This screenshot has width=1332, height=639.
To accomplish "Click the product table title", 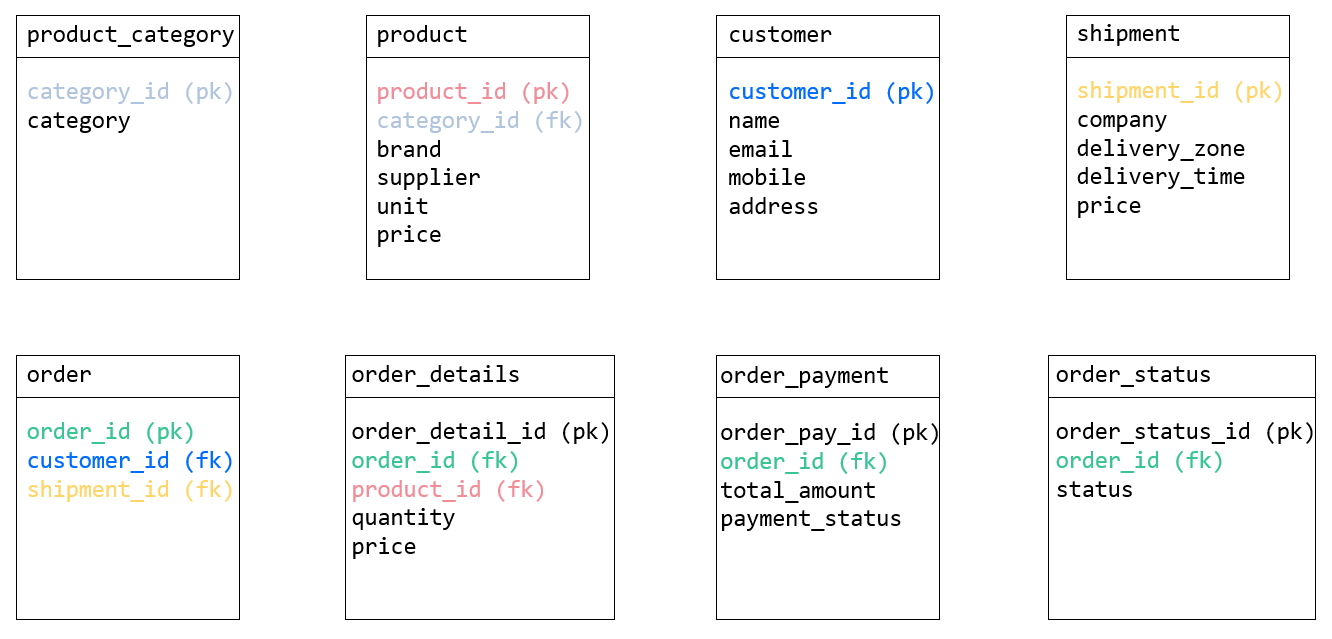I will [x=422, y=35].
